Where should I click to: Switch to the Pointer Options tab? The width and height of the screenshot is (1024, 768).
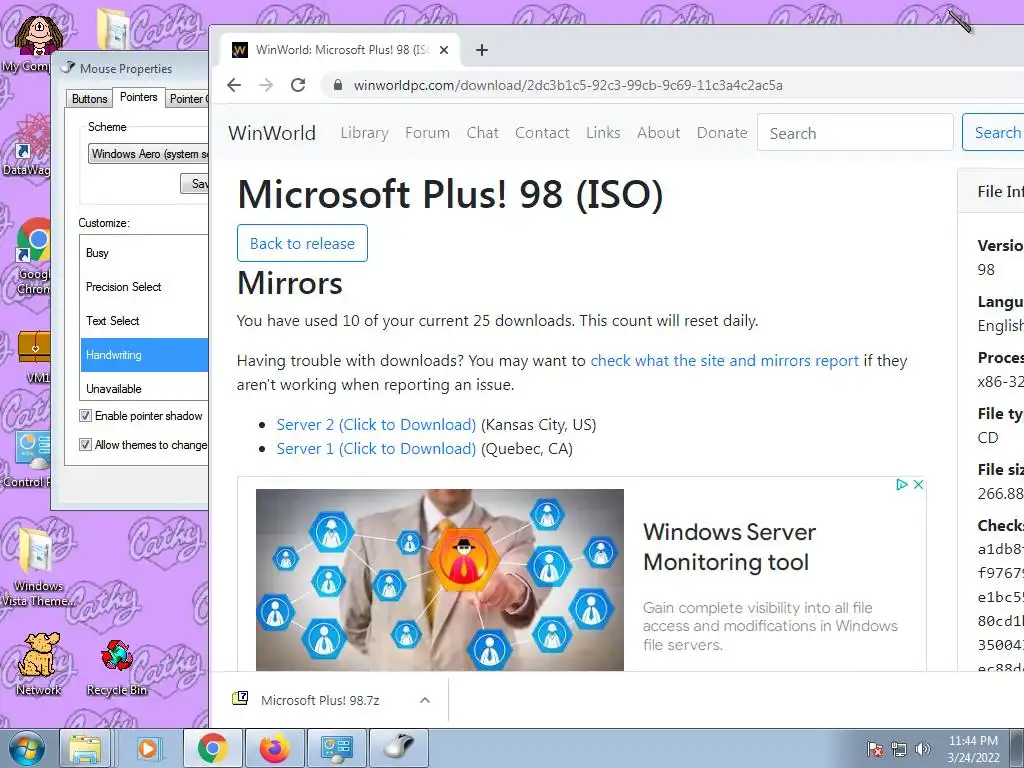pyautogui.click(x=187, y=99)
